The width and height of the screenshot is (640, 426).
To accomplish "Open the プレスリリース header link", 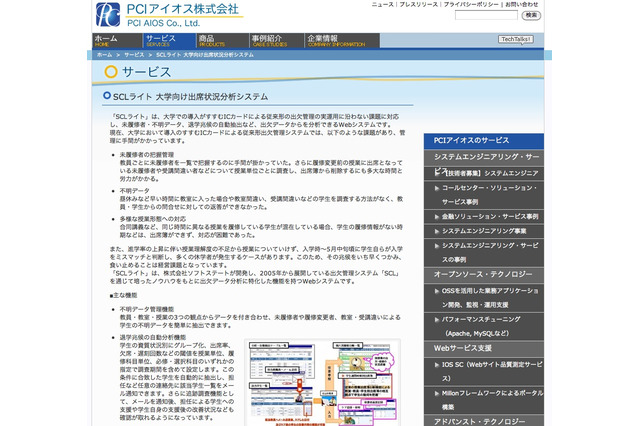I will point(418,4).
